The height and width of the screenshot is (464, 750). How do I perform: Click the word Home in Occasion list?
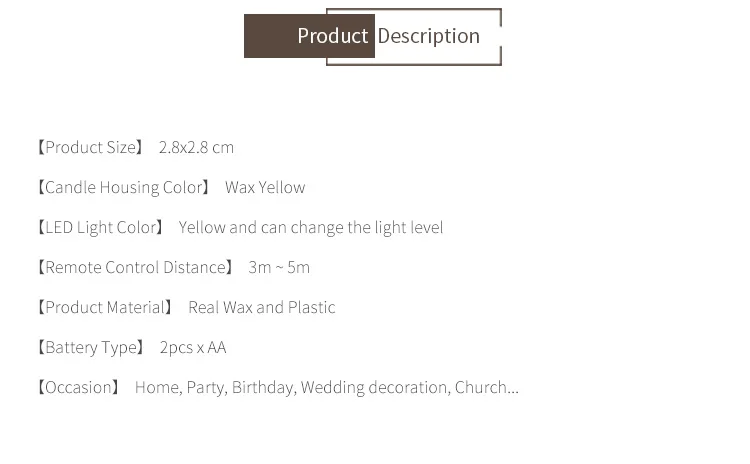click(x=157, y=387)
